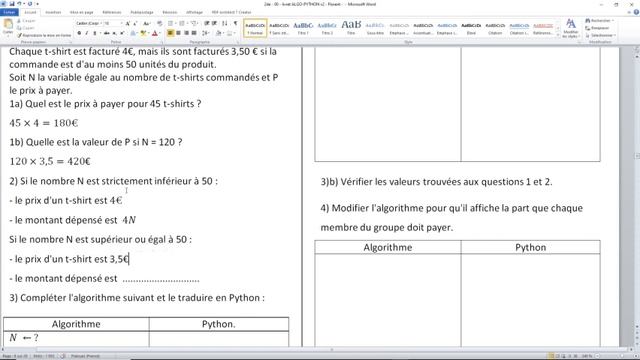Screen dimensions: 640x360
Task: Click the blue Help question mark icon
Action: tap(636, 12)
